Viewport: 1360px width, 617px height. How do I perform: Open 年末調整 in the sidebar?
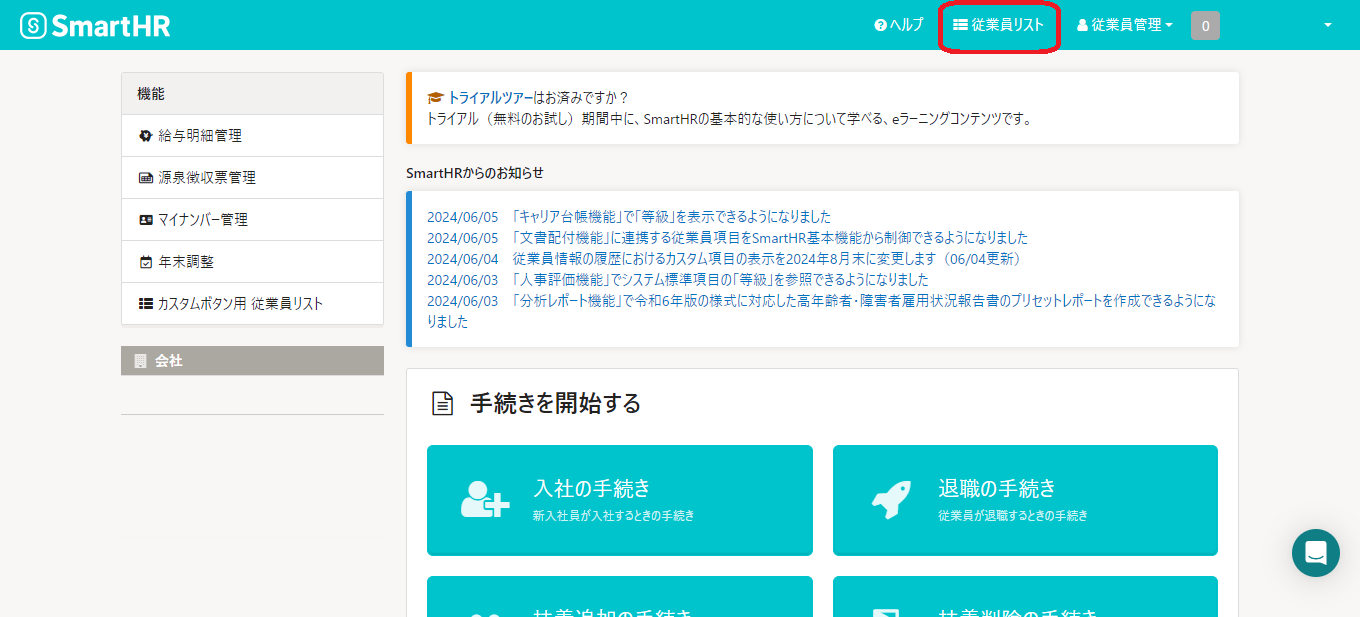click(252, 262)
